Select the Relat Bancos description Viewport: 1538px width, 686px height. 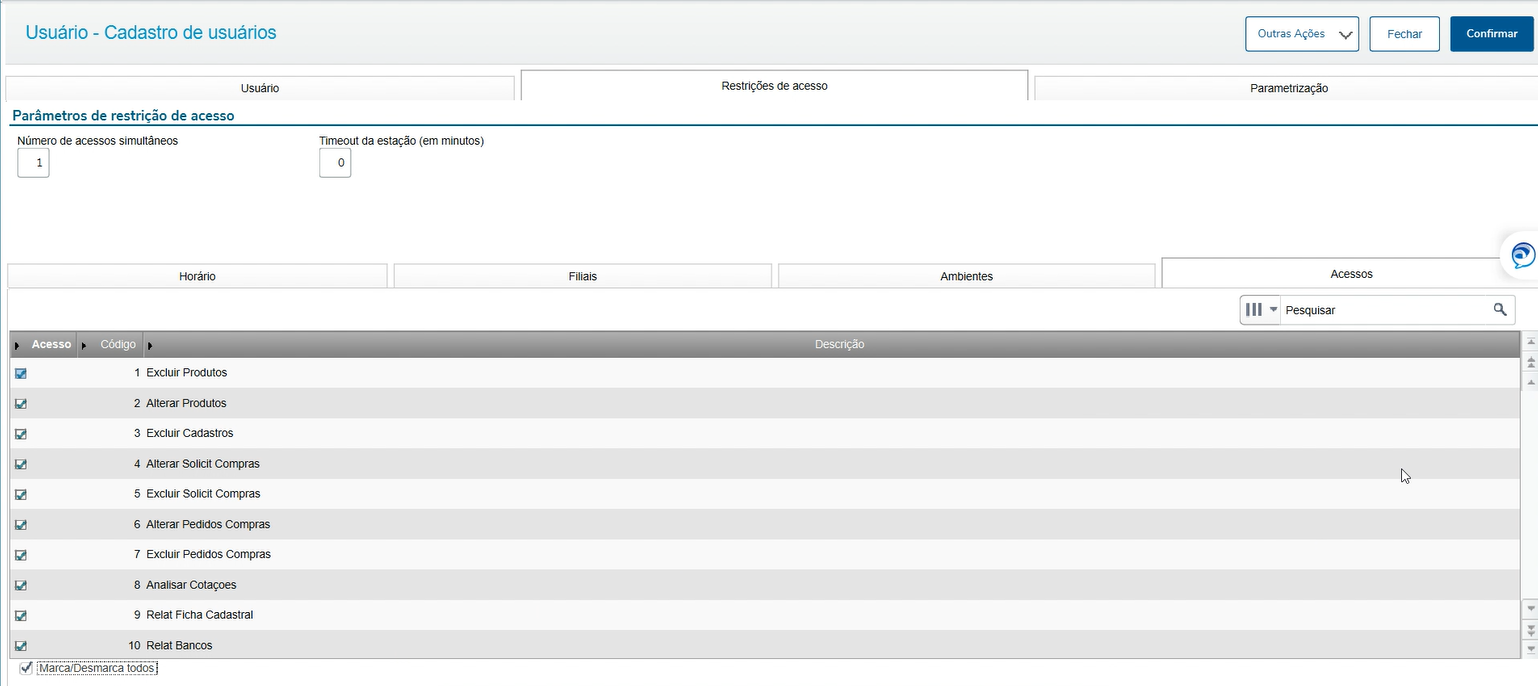(179, 646)
